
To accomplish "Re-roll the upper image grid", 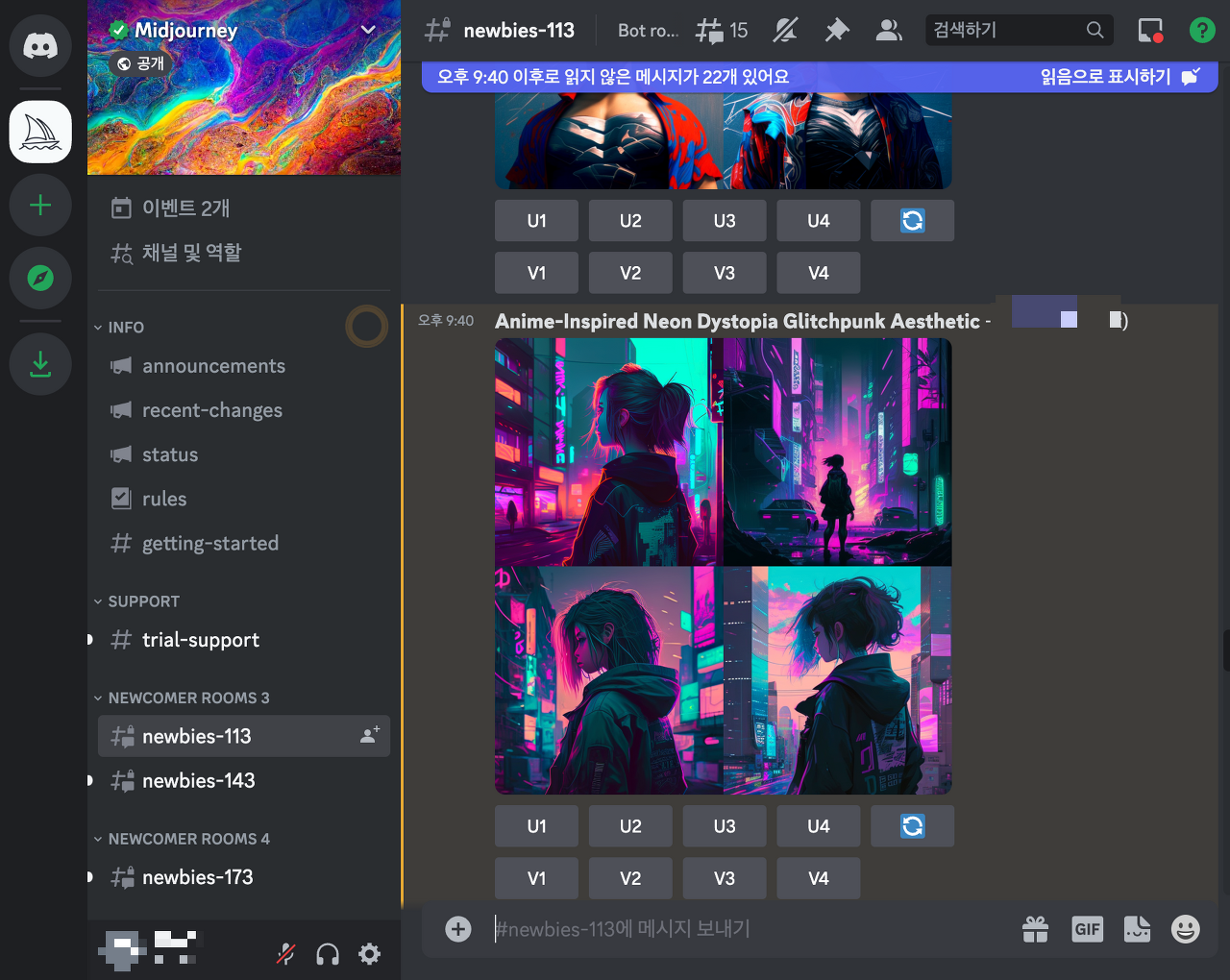I will [x=913, y=221].
